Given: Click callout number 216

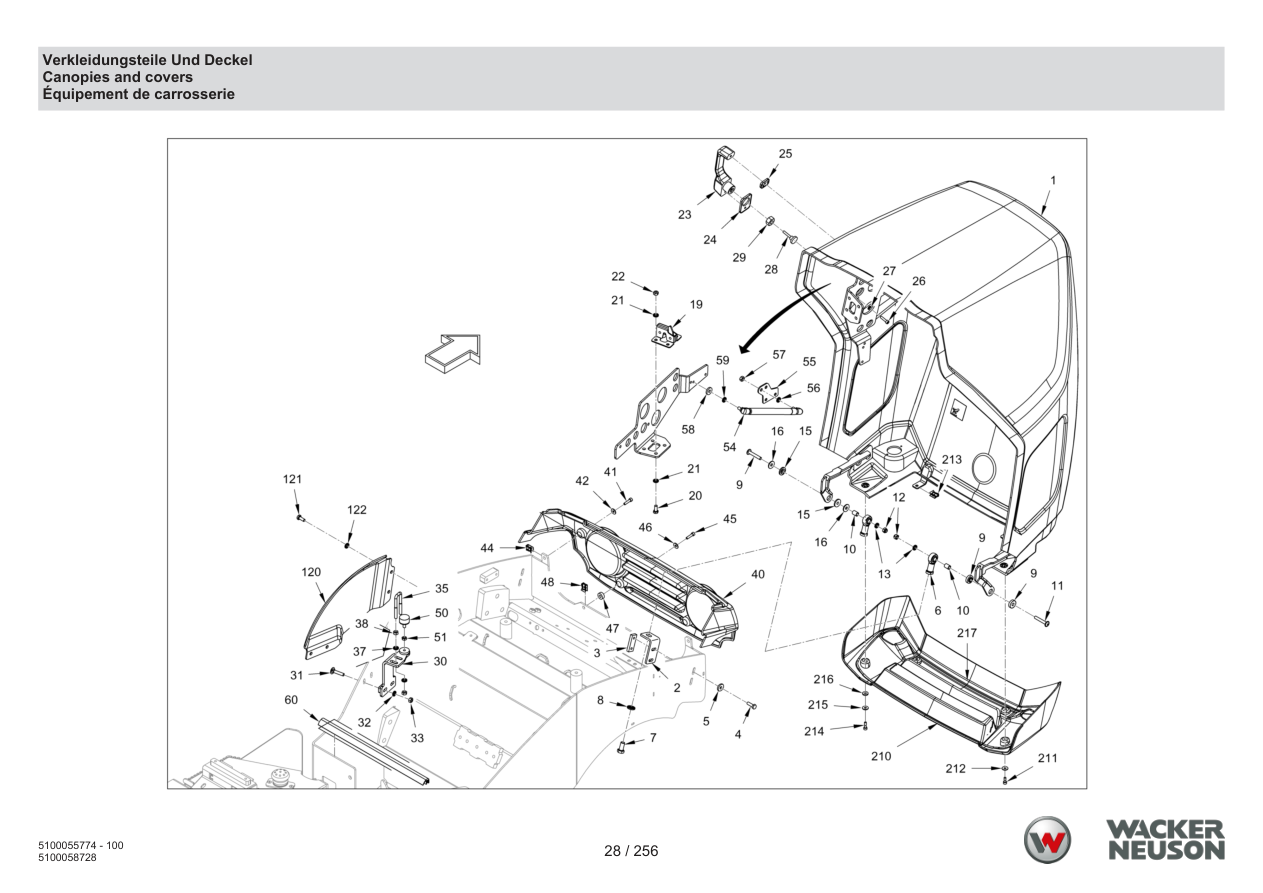Looking at the screenshot, I should point(823,679).
